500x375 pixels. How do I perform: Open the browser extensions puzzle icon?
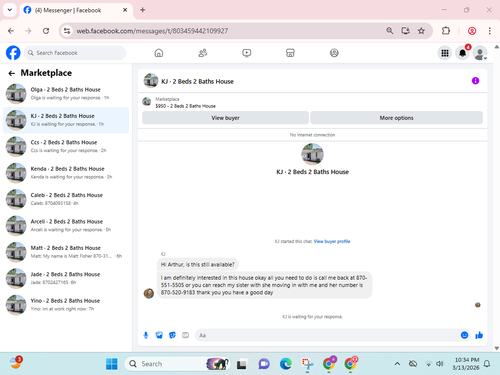[446, 31]
